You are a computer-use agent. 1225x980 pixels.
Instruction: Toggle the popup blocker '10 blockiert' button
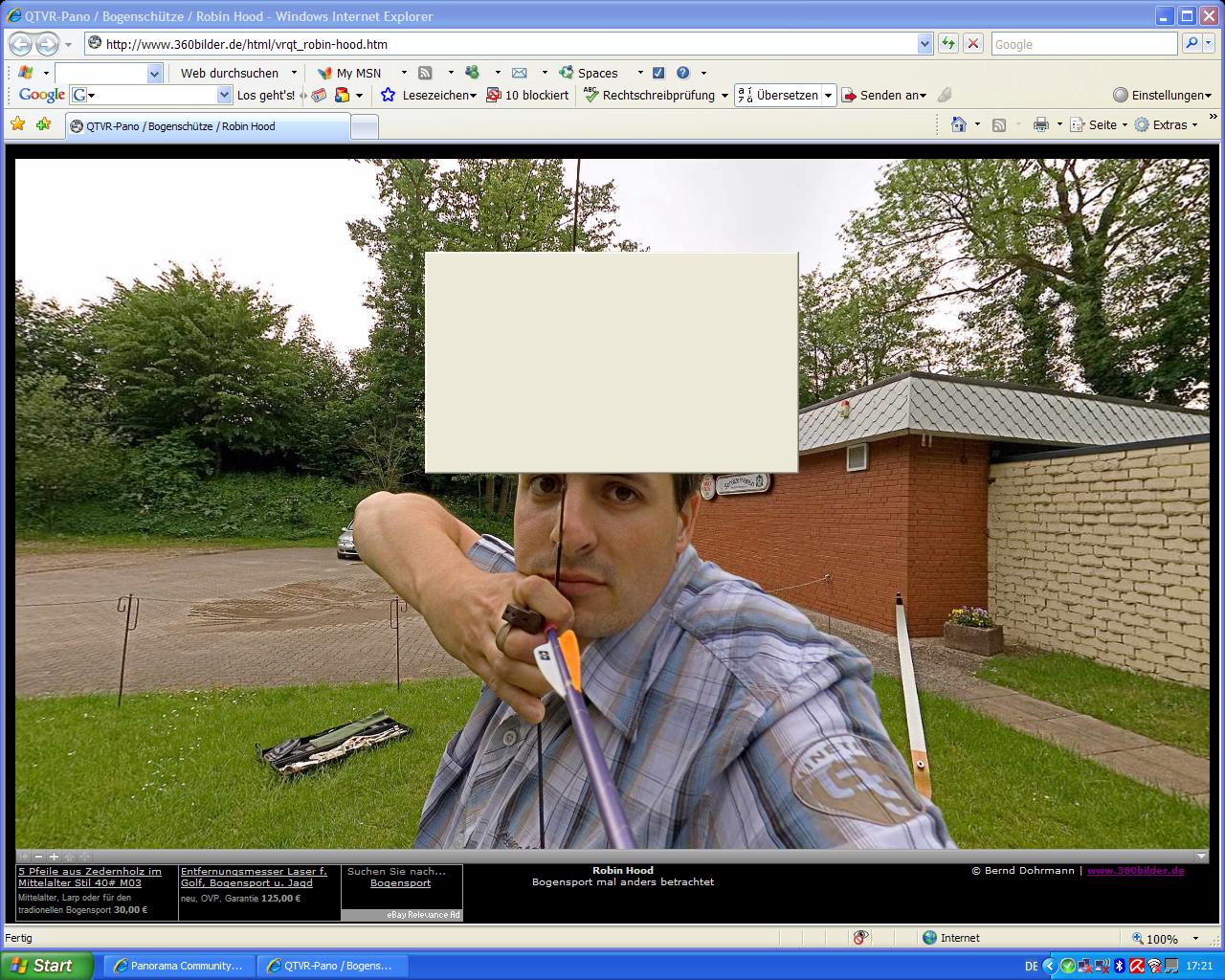click(527, 95)
